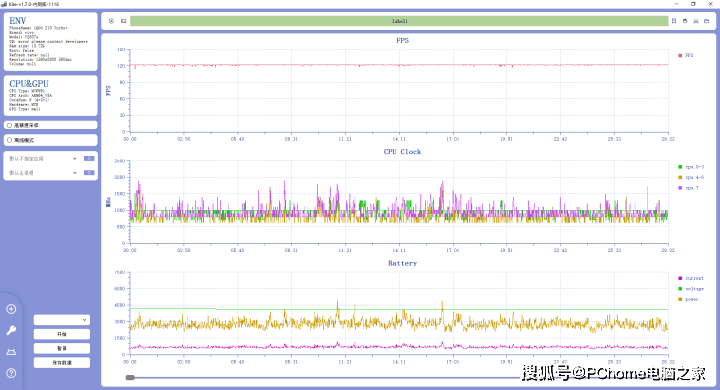720x390 pixels.
Task: Toggle the second radio option in left panel
Action: pyautogui.click(x=51, y=140)
